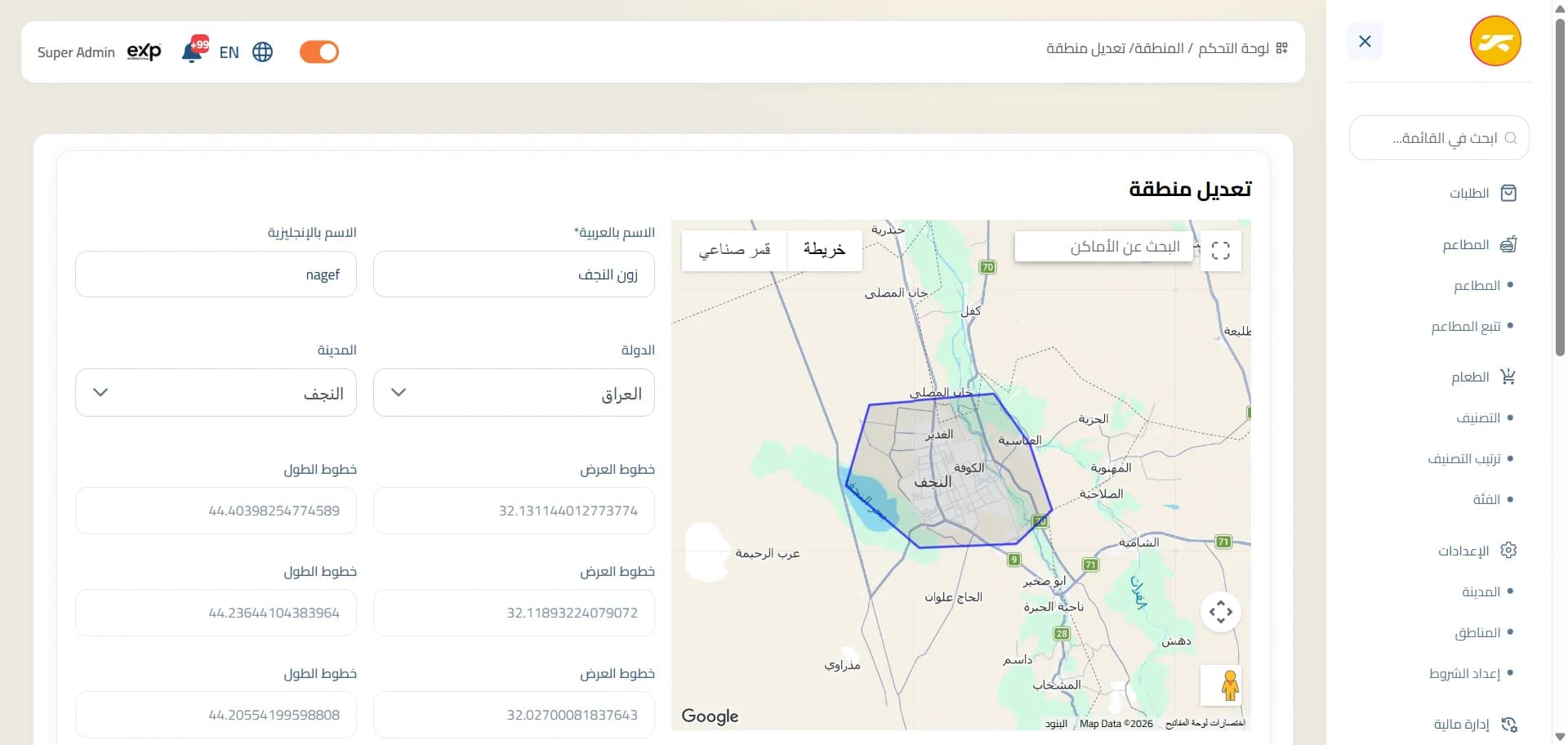Focus the sidebar menu search field
1568x745 pixels.
point(1439,138)
